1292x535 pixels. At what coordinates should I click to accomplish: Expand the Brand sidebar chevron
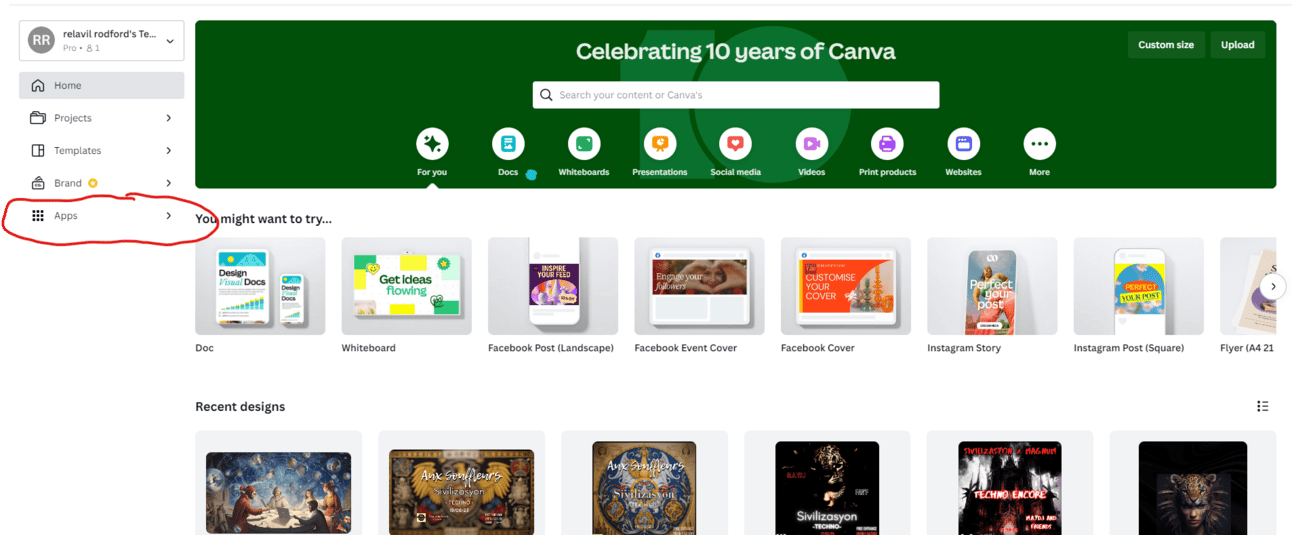tap(168, 183)
